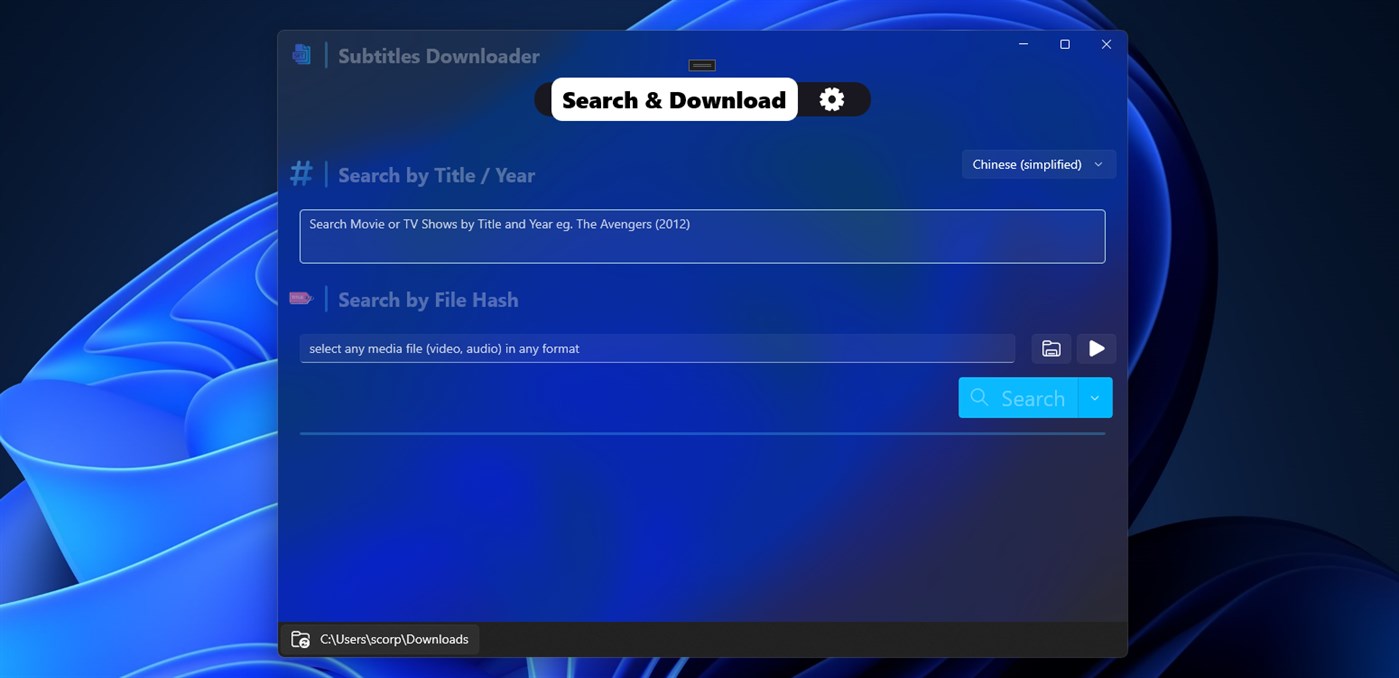Click the hashtag icon beside Search by Title
Image resolution: width=1399 pixels, height=678 pixels.
tap(301, 173)
